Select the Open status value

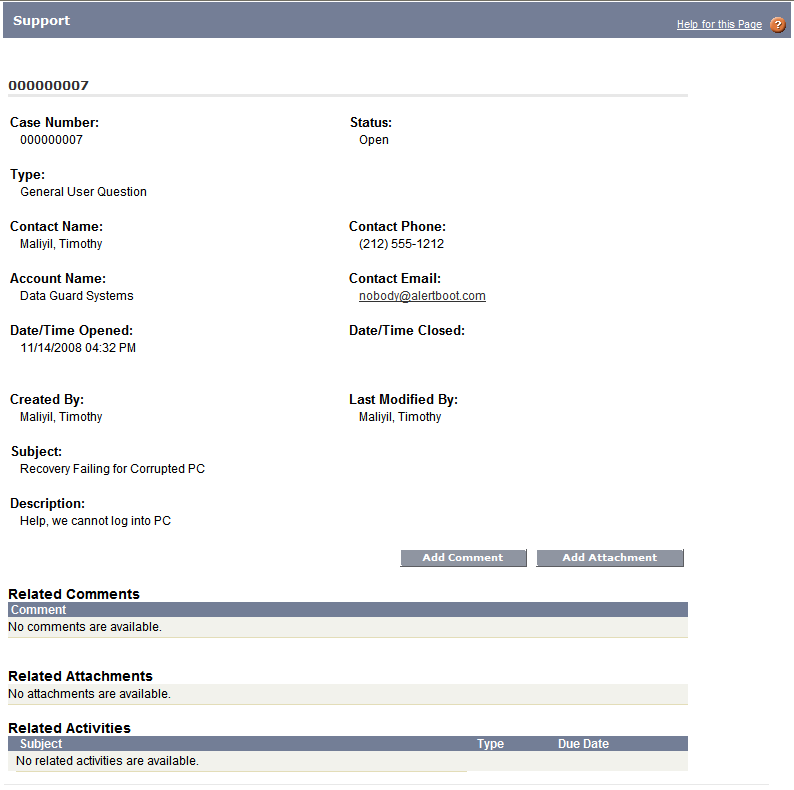pyautogui.click(x=374, y=140)
